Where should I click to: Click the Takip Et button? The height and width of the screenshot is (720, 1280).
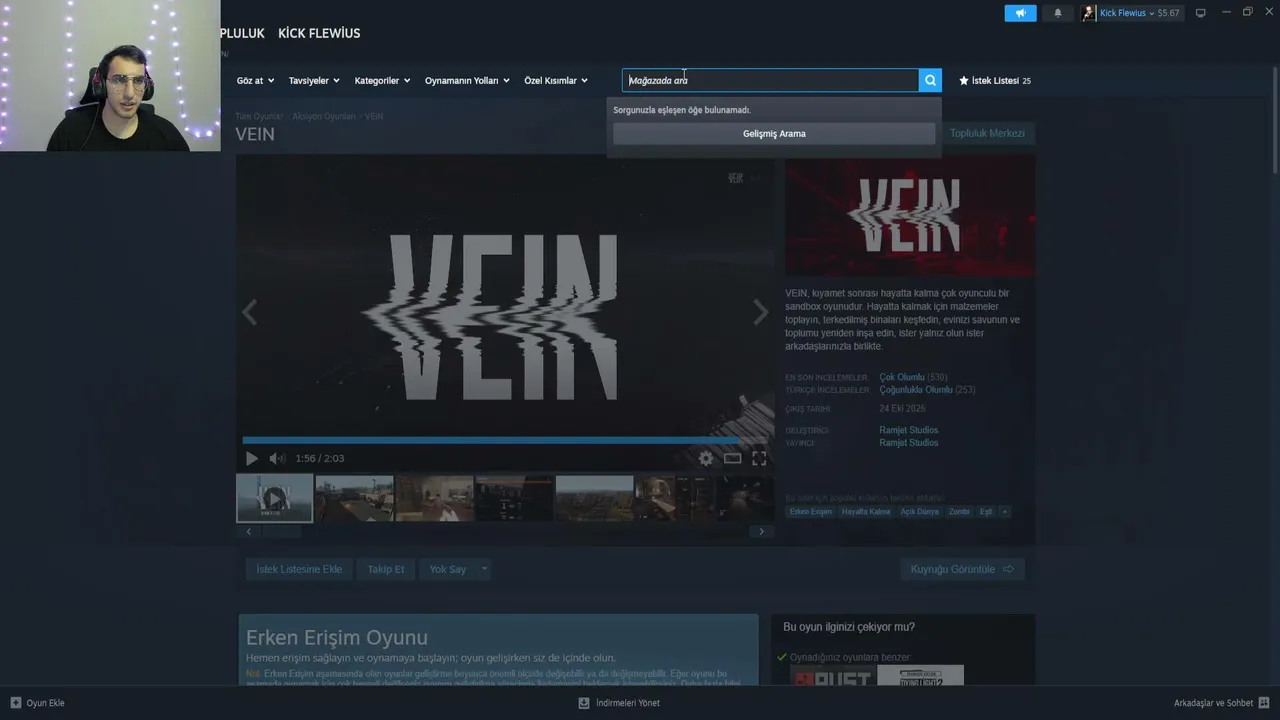[386, 569]
